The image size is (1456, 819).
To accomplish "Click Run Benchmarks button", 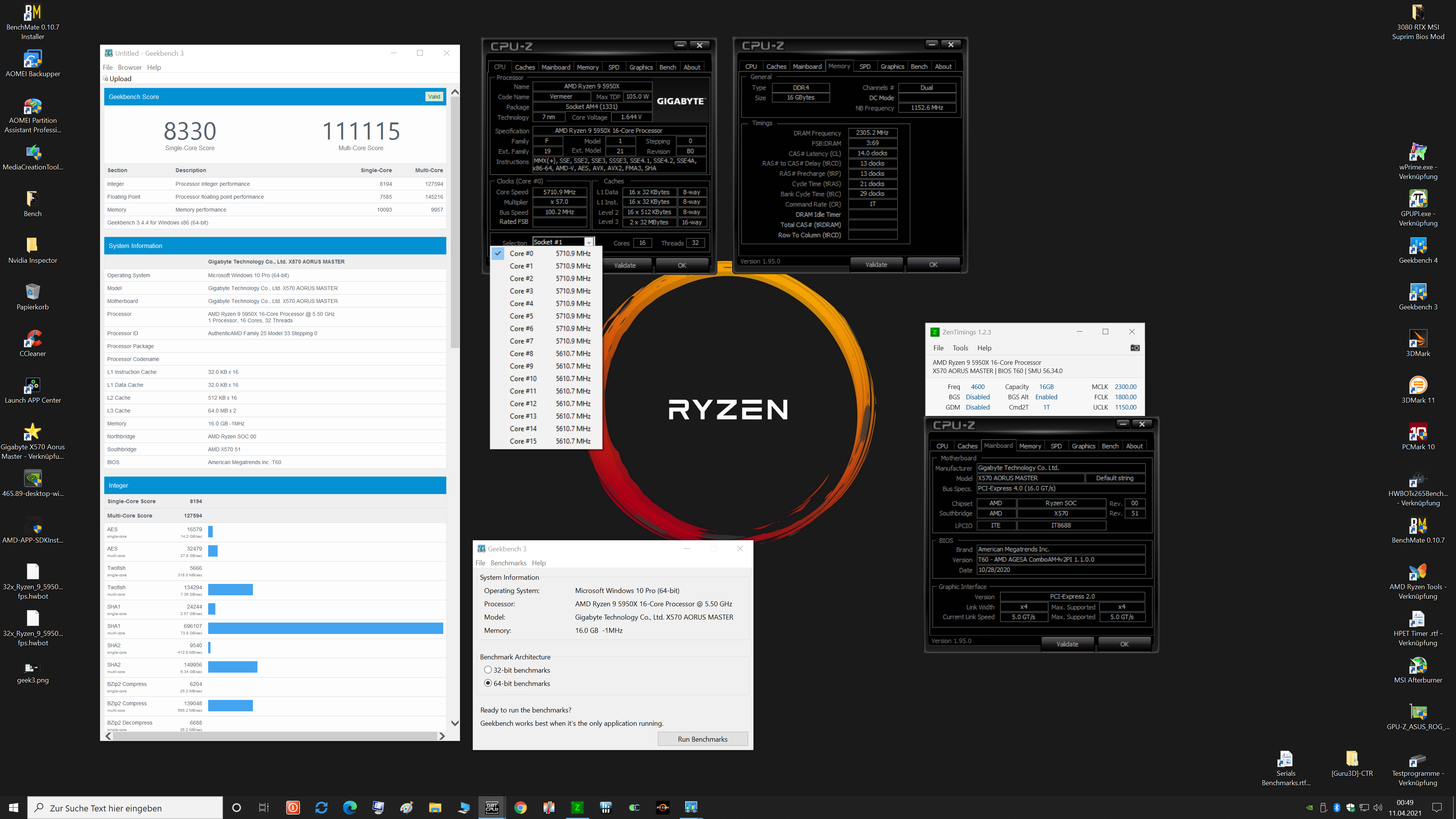I will (703, 739).
